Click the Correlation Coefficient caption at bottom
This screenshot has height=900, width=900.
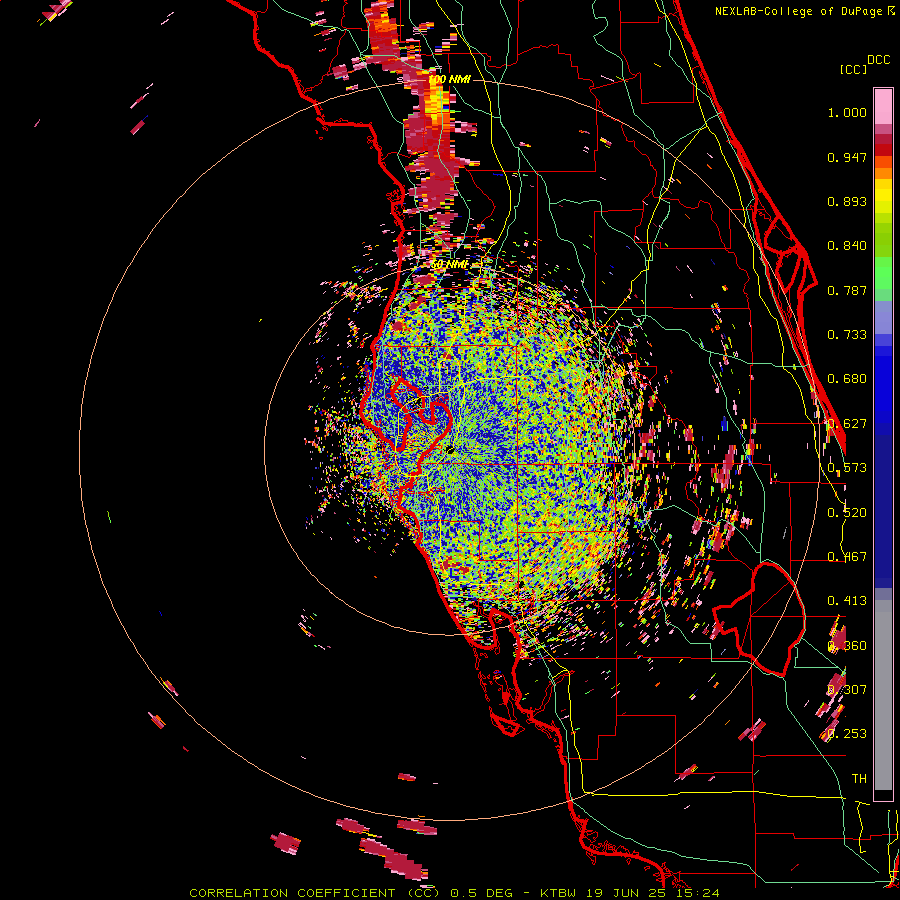tap(454, 893)
